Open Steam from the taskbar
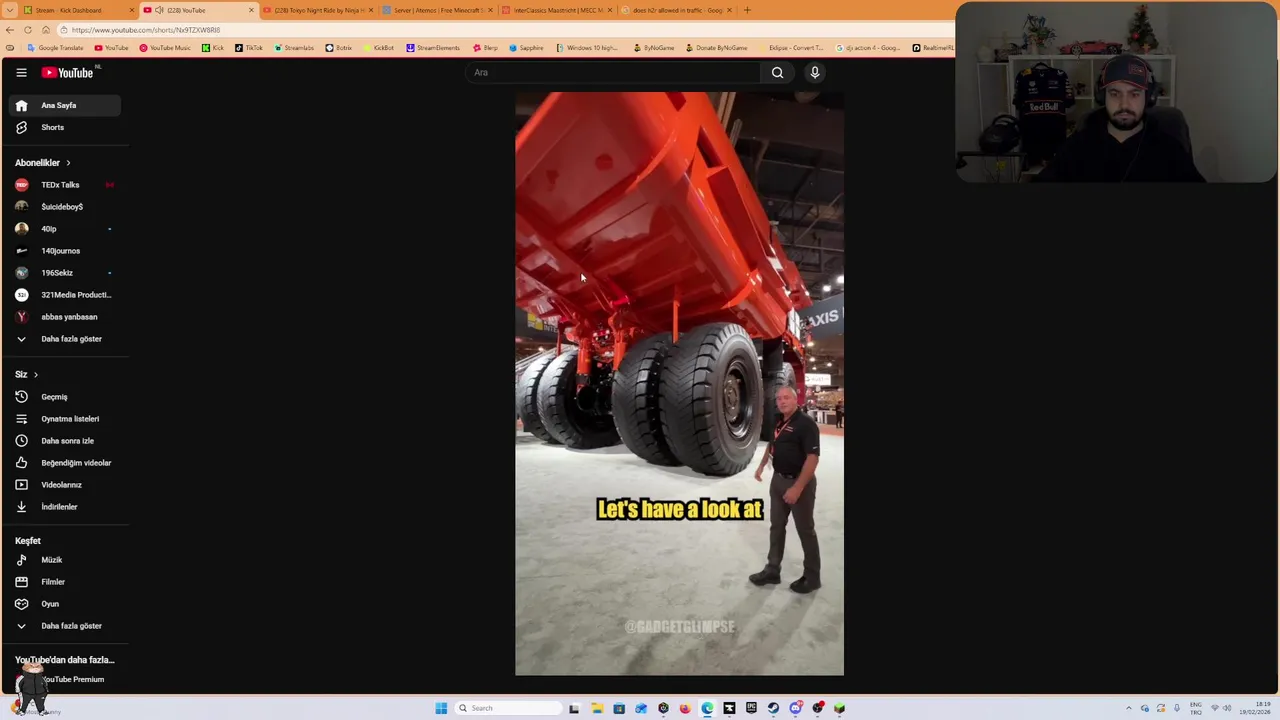Screen dimensions: 1280x720 click(x=773, y=708)
